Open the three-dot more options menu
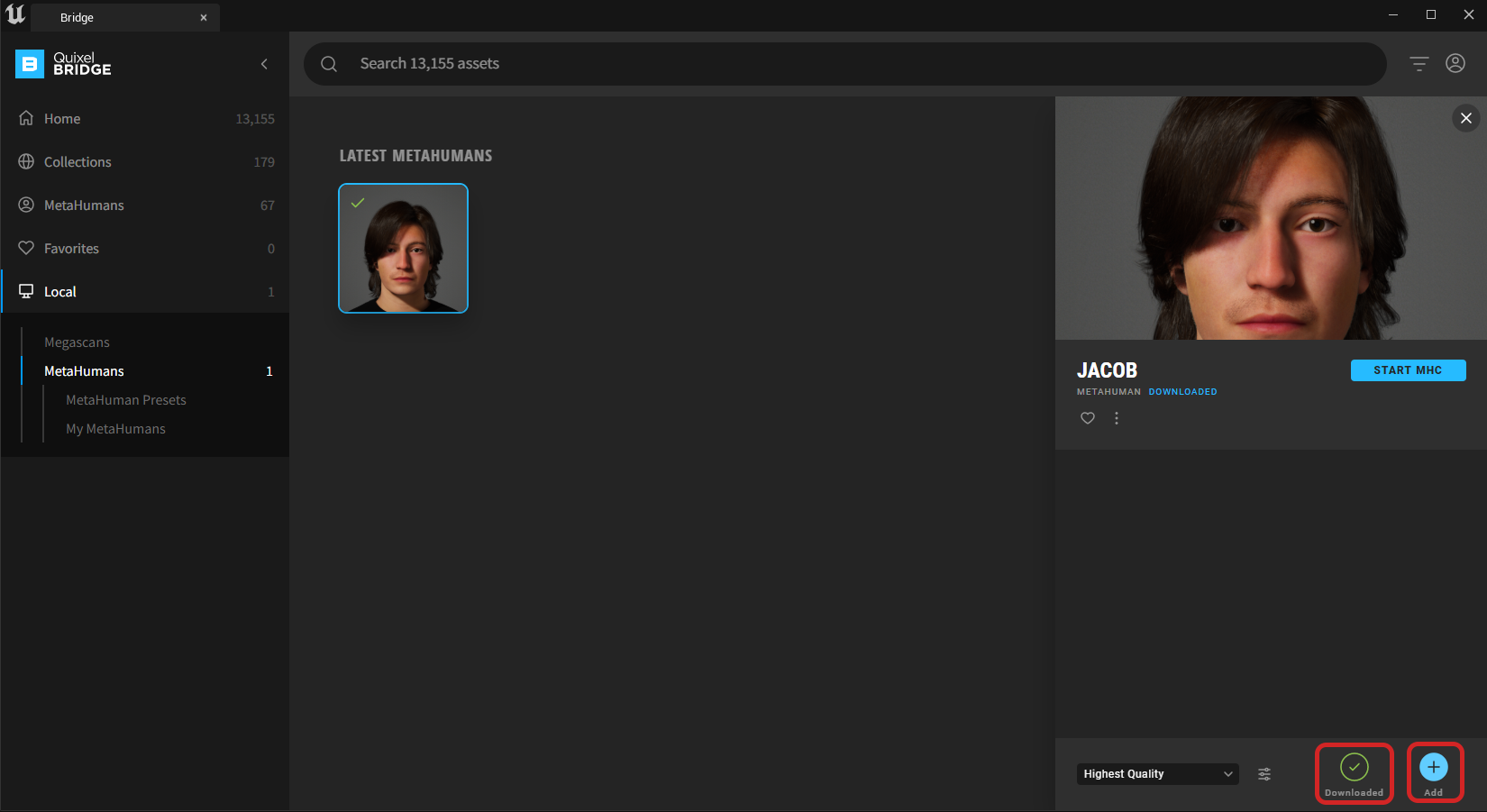Image resolution: width=1487 pixels, height=812 pixels. click(x=1117, y=418)
